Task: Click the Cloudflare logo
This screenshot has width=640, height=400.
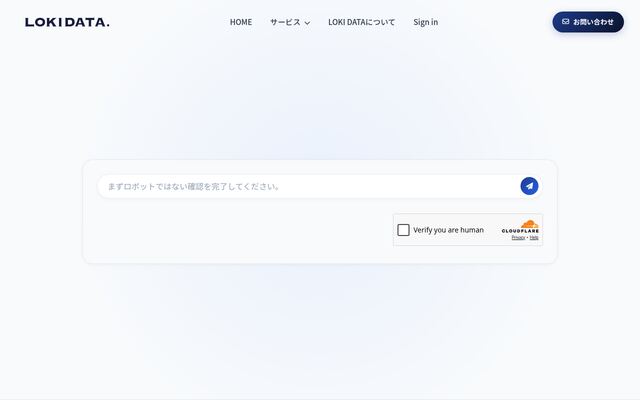Action: pyautogui.click(x=520, y=227)
